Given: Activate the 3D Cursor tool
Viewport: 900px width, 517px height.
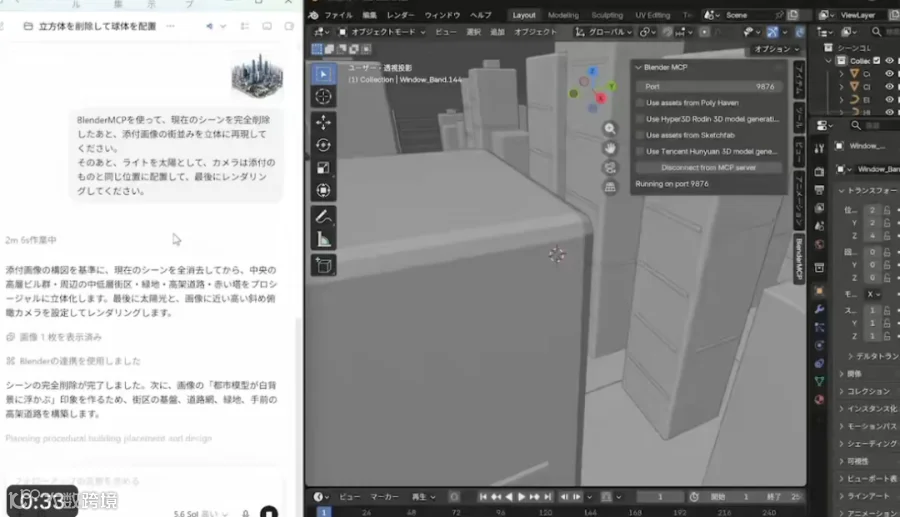Looking at the screenshot, I should pyautogui.click(x=323, y=96).
